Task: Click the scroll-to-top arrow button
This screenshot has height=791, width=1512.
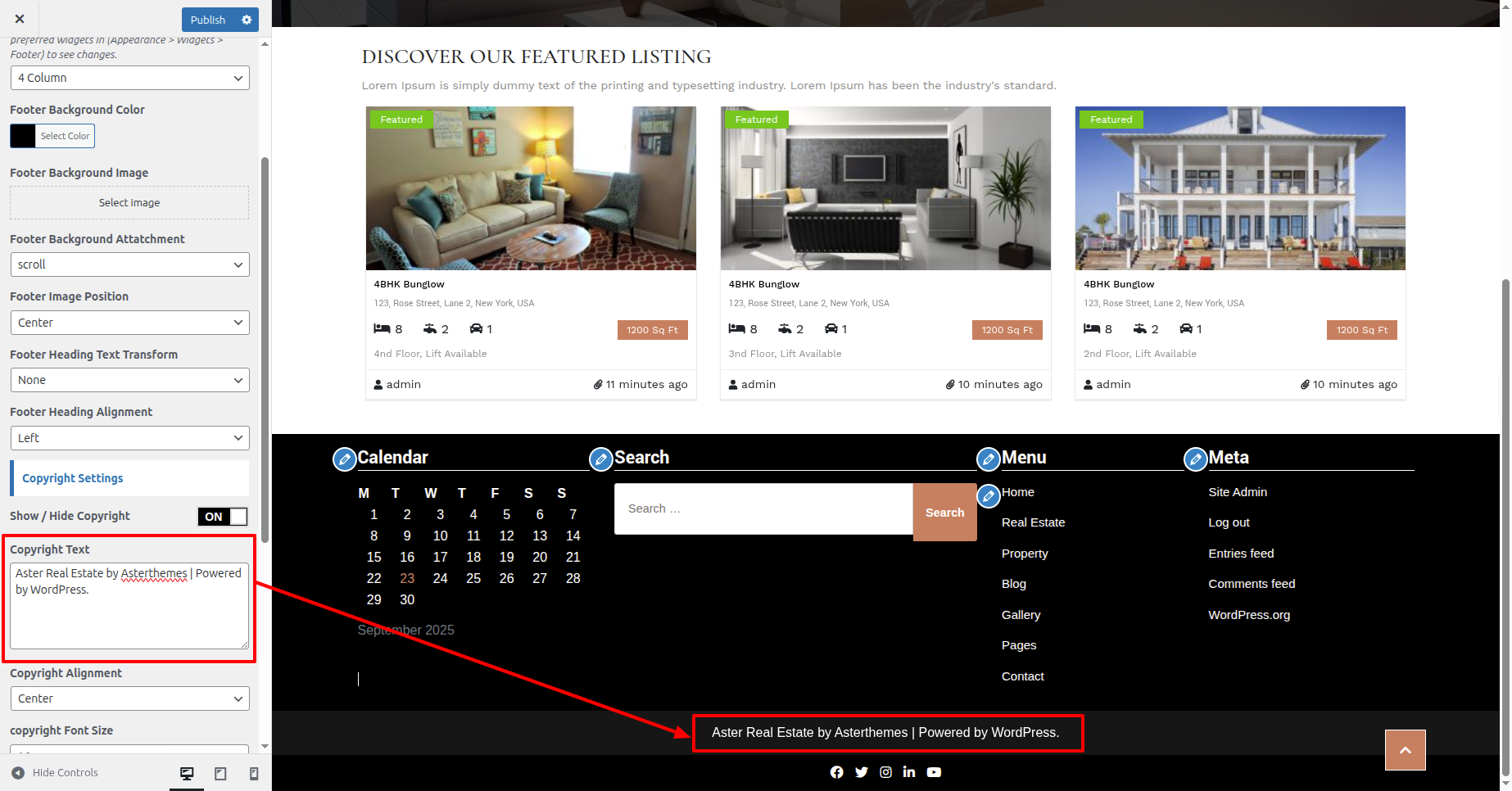Action: coord(1405,750)
